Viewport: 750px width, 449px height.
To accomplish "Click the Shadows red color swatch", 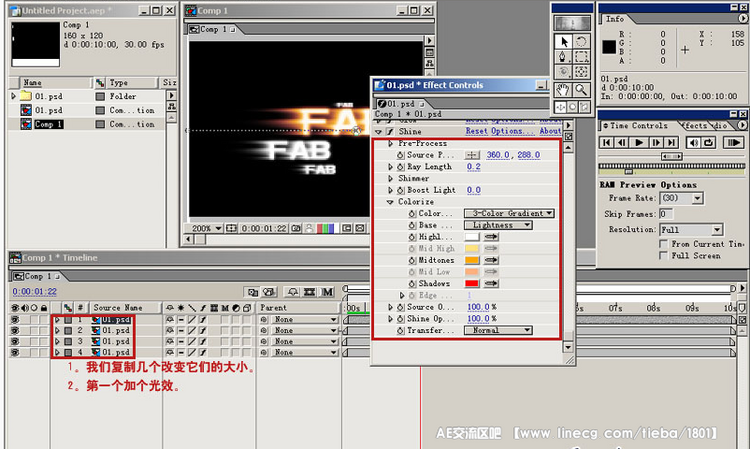I will click(x=472, y=284).
